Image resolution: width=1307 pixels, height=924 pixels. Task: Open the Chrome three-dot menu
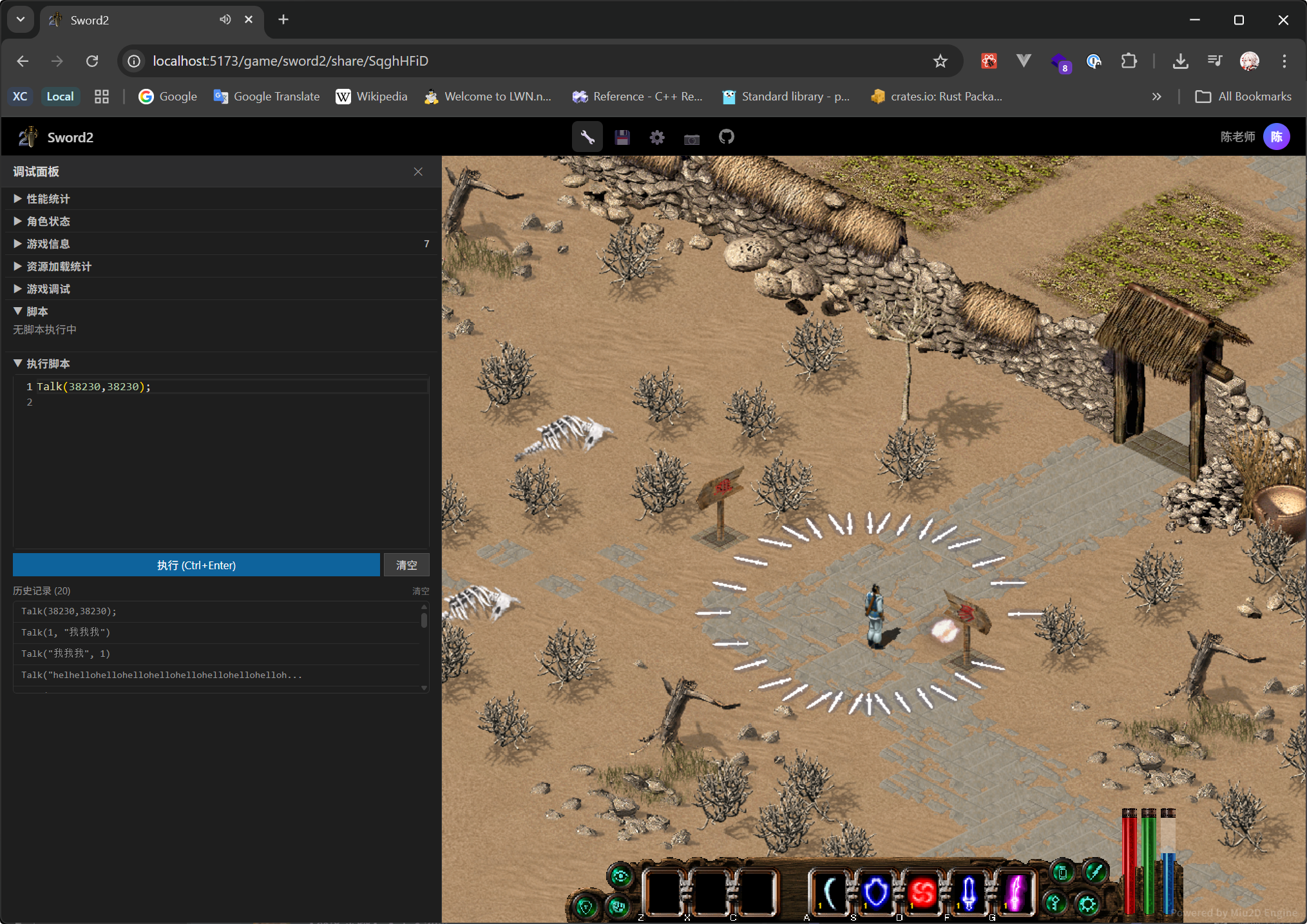click(1284, 61)
